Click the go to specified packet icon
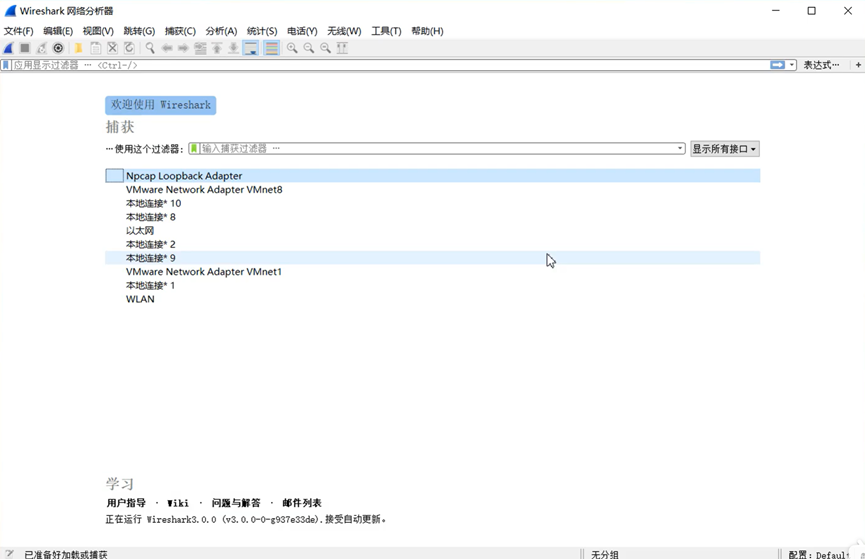Viewport: 865px width, 559px height. [200, 48]
